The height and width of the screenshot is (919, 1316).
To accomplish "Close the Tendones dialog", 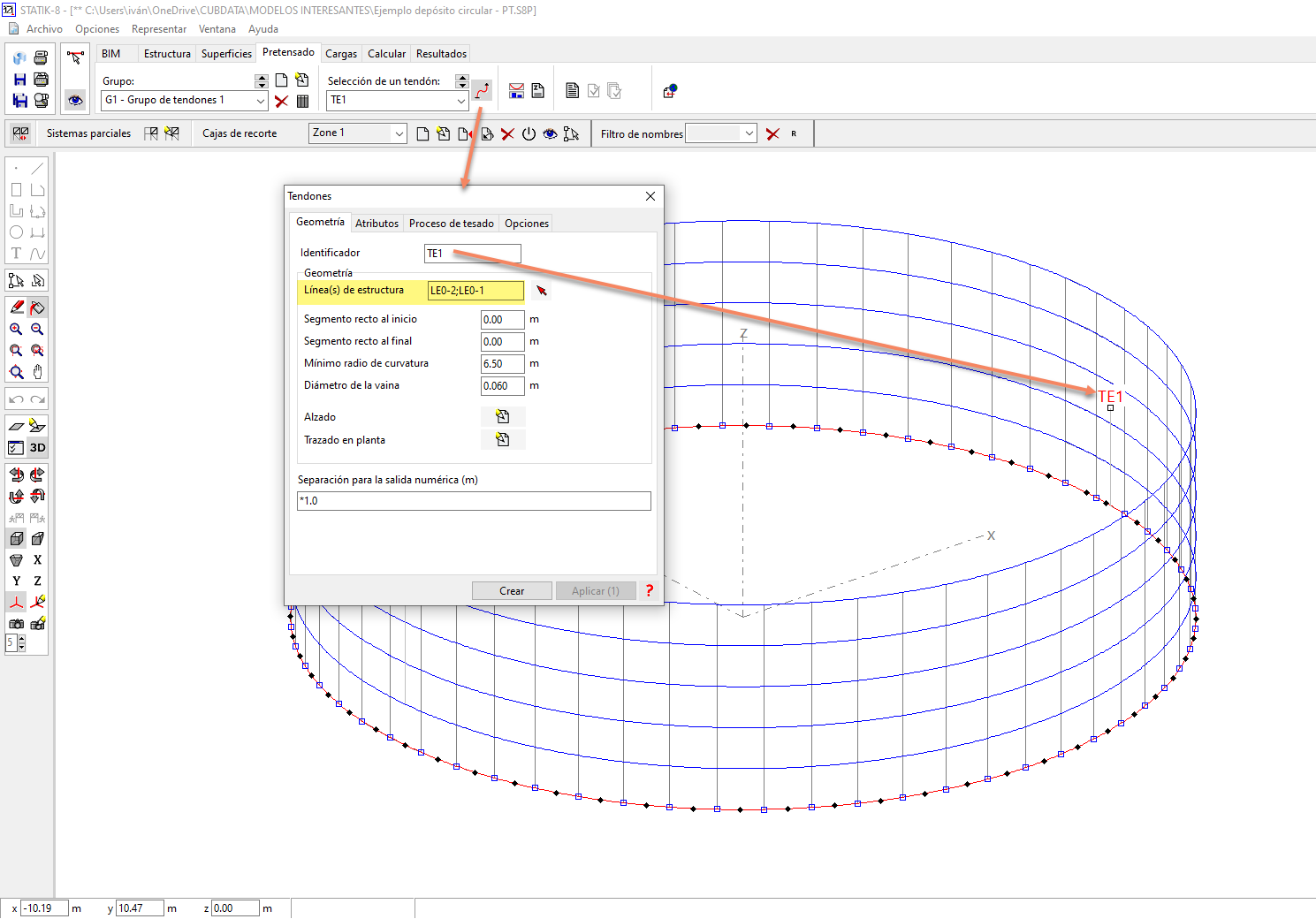I will tap(650, 196).
